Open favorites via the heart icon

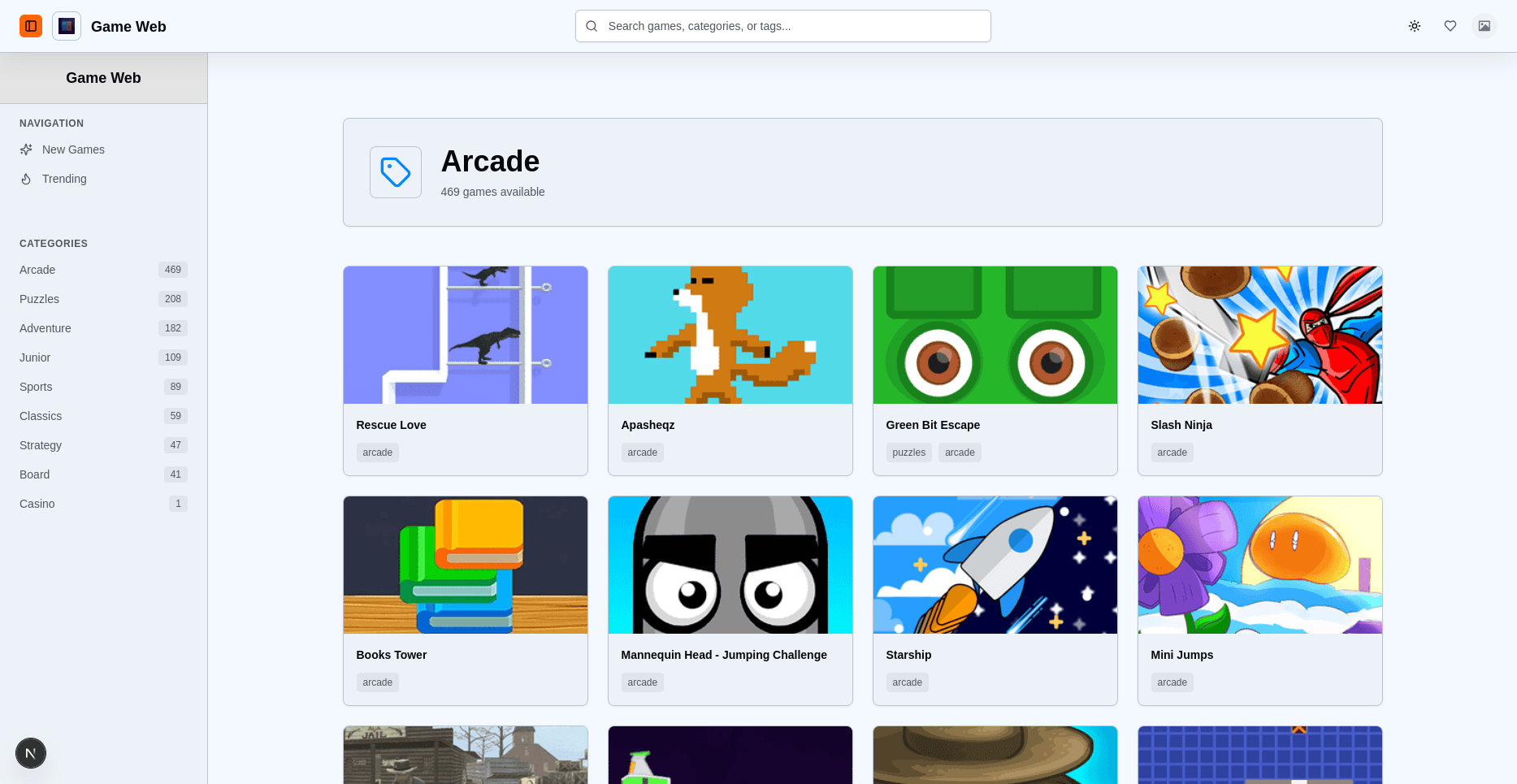(1450, 25)
